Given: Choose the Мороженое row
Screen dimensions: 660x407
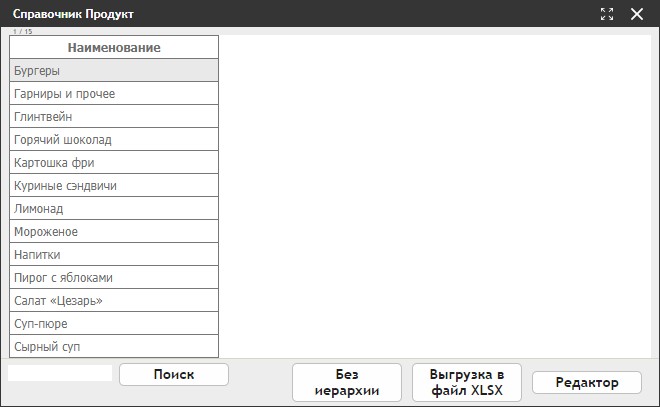Looking at the screenshot, I should coord(114,231).
